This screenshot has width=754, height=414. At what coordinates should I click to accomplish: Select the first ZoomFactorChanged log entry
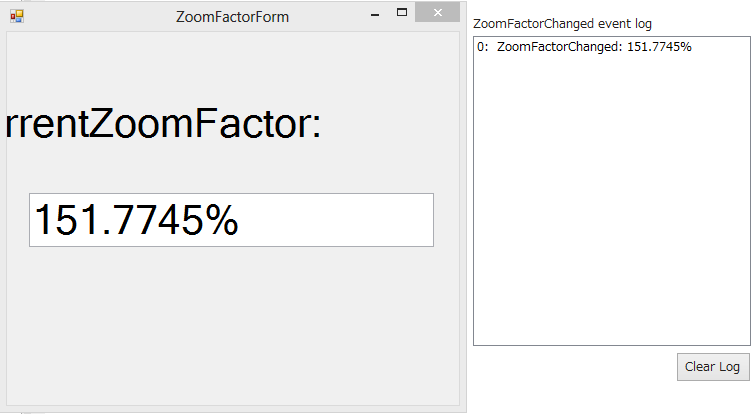click(585, 47)
